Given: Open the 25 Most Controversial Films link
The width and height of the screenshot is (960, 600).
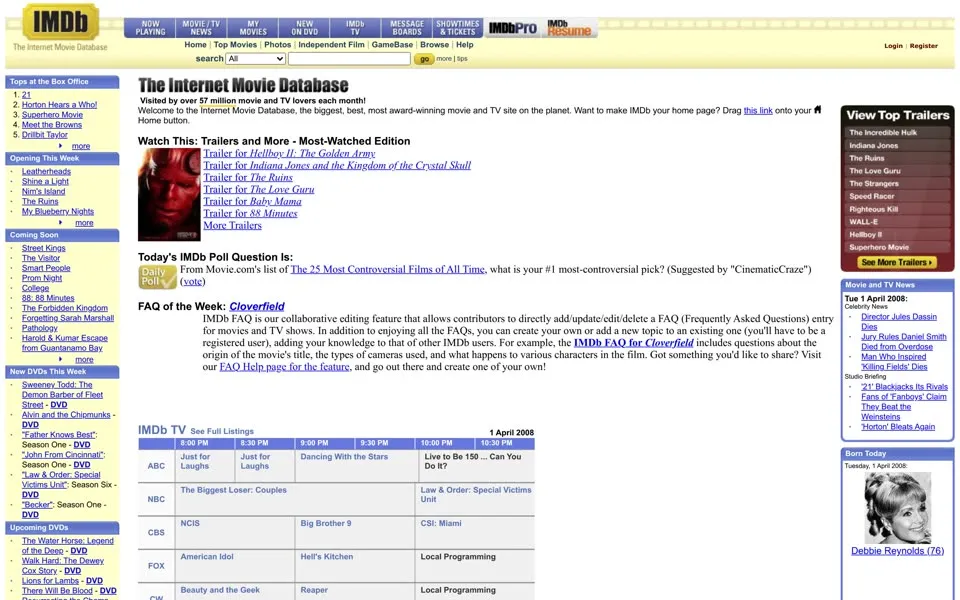Looking at the screenshot, I should 388,269.
